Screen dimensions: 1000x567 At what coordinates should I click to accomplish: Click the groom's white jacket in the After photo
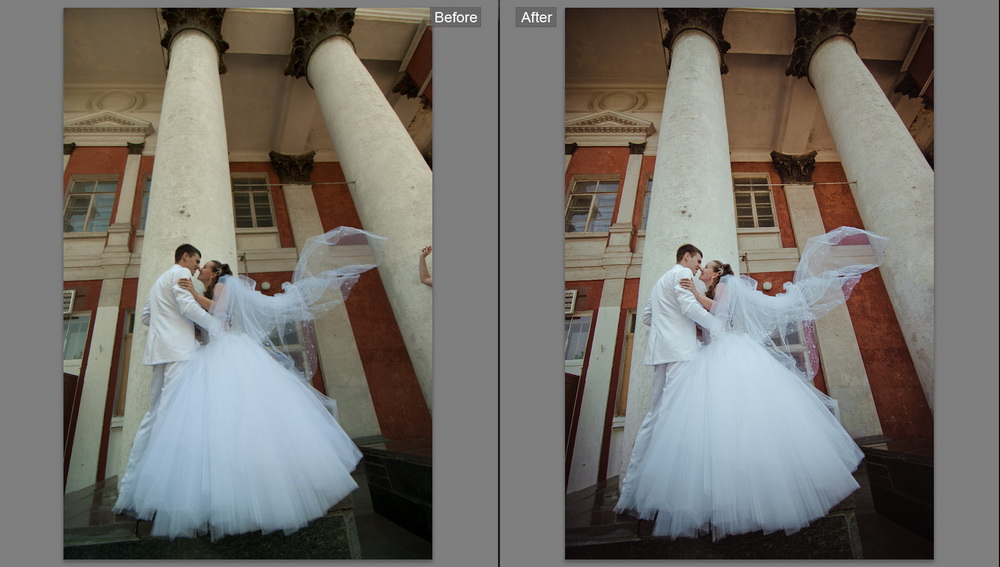pos(673,313)
